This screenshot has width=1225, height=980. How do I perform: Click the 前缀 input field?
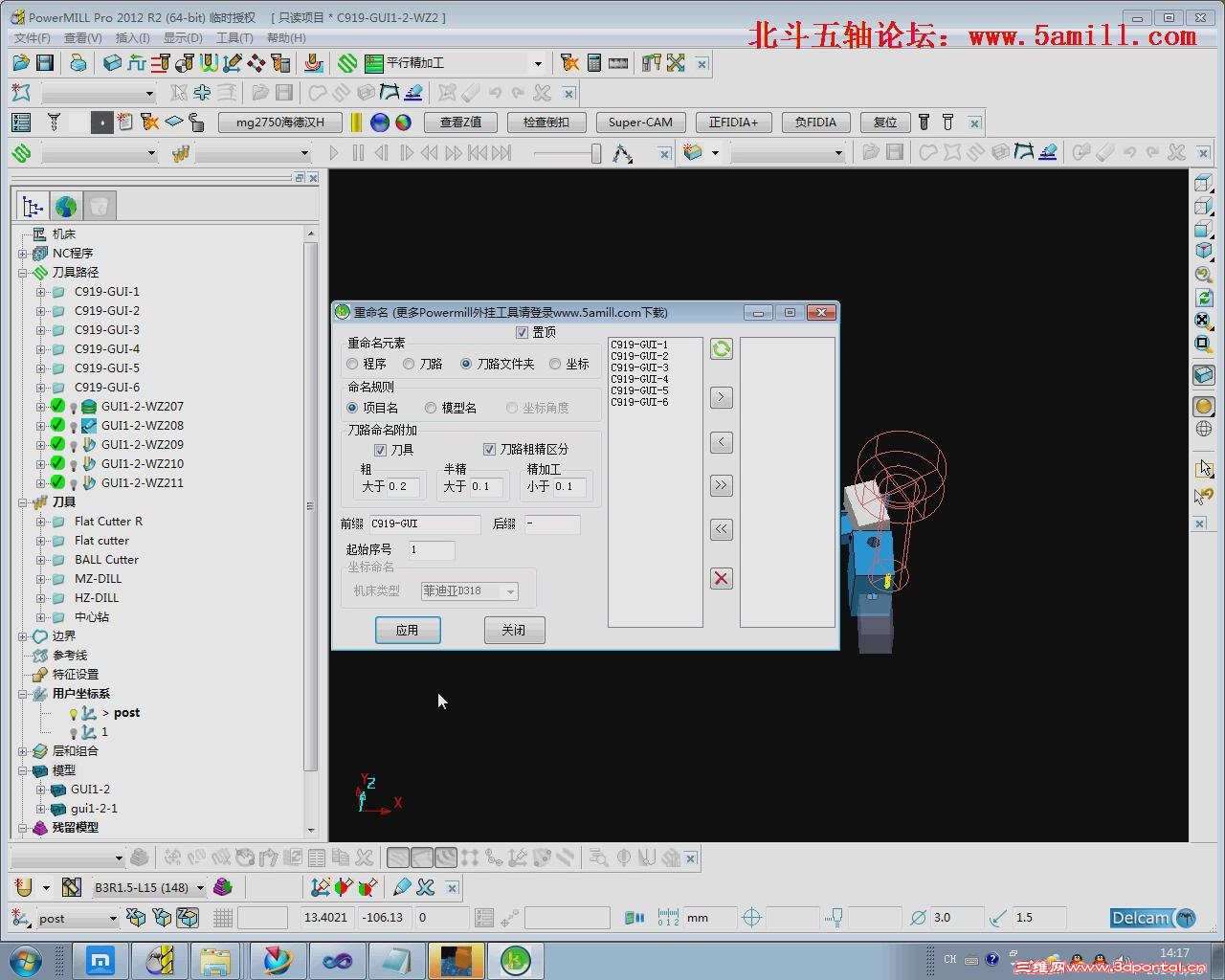(425, 523)
